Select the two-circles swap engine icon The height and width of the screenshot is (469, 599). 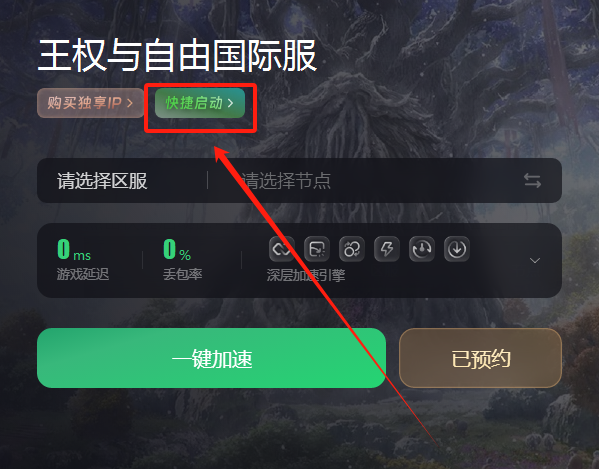click(x=352, y=249)
